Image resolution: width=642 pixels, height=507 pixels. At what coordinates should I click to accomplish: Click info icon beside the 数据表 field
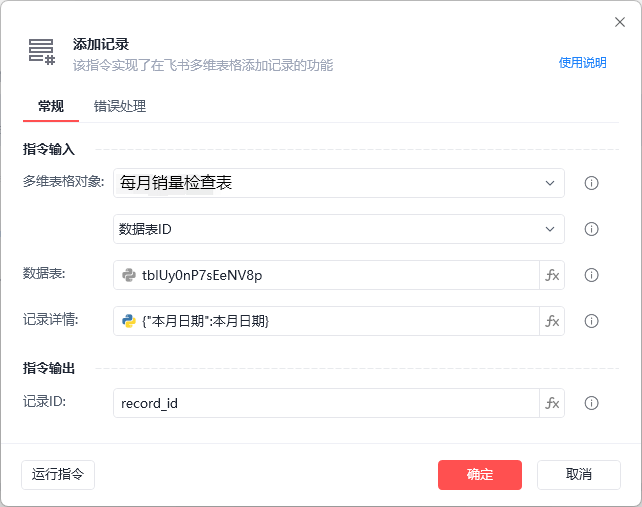coord(591,275)
